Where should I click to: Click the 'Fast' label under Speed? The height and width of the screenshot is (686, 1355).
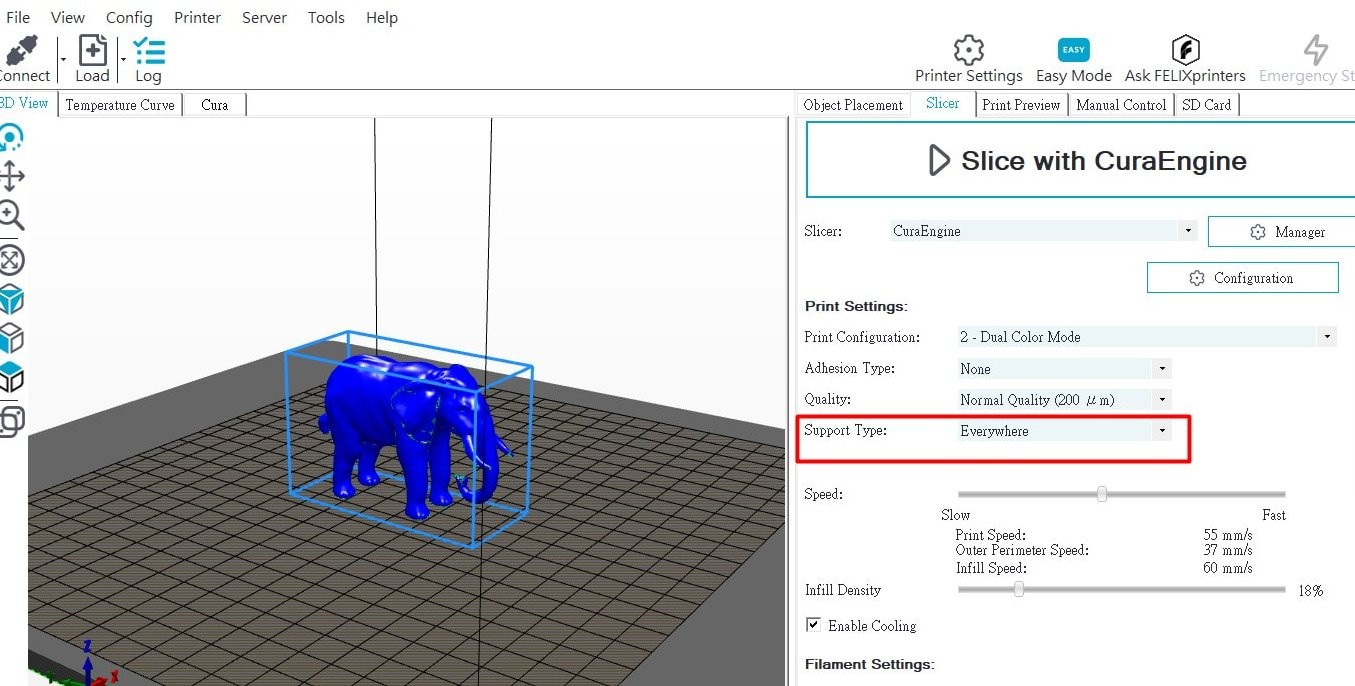coord(1274,515)
